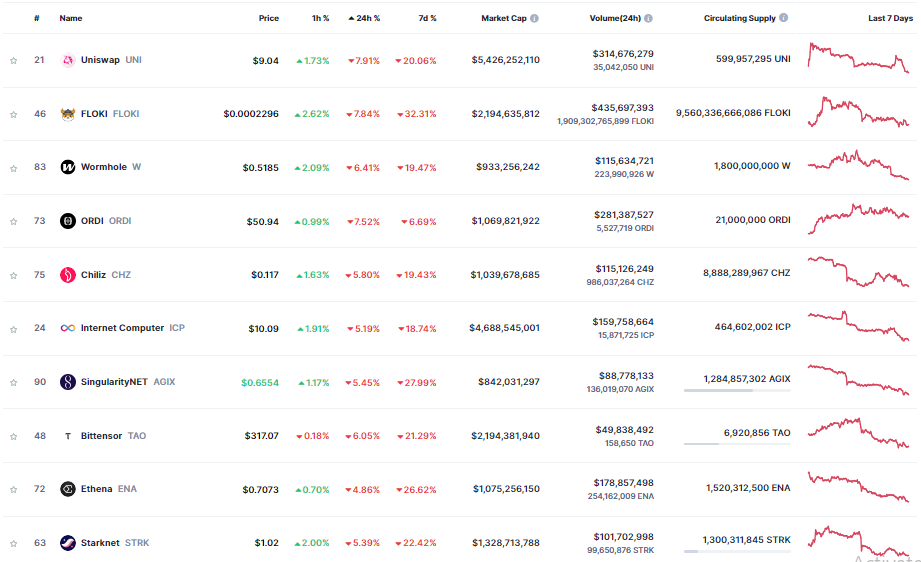Viewport: 921px width, 562px height.
Task: Click the ORDI coin logo
Action: [x=68, y=221]
